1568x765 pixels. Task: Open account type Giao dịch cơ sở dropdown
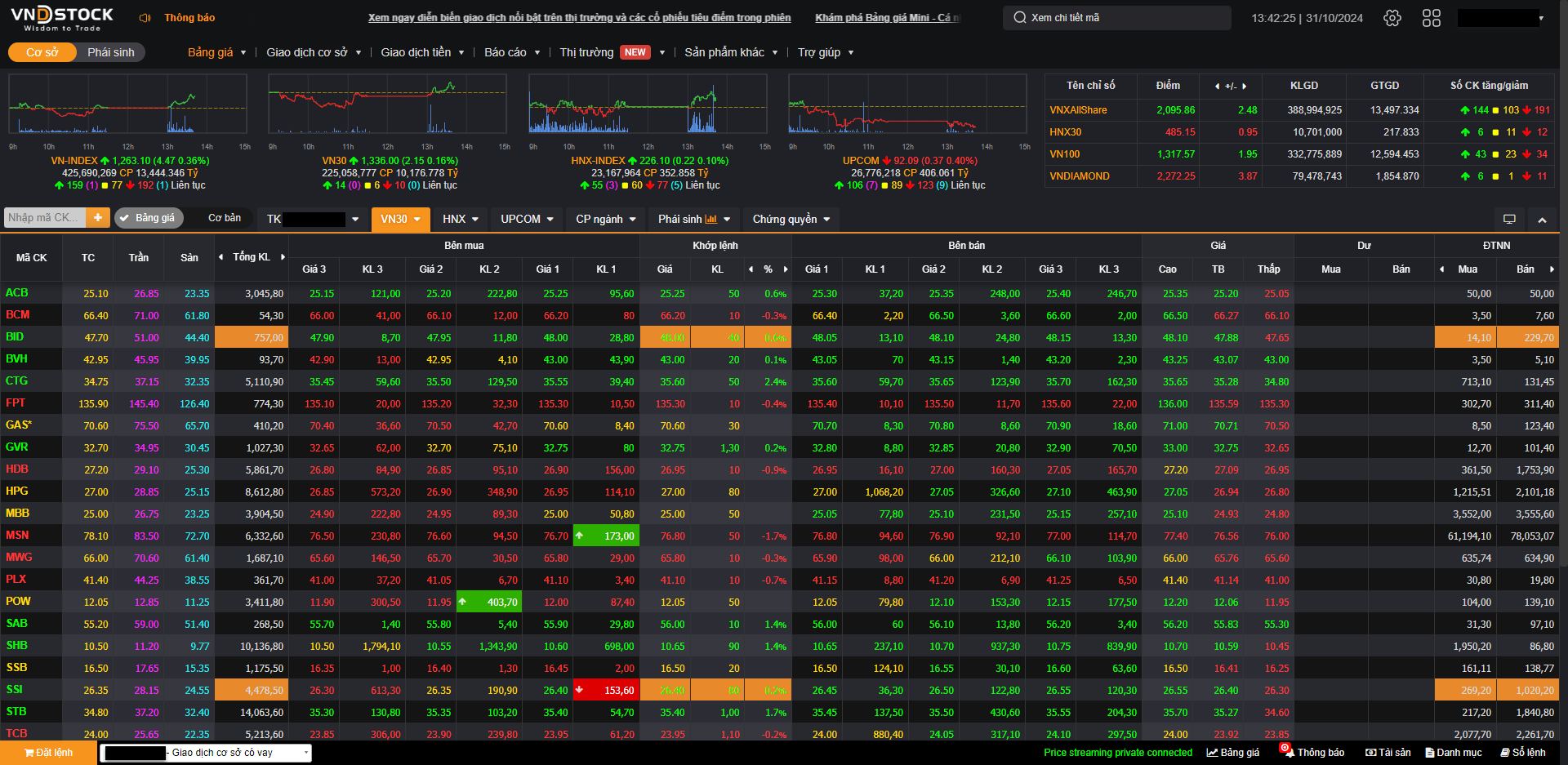click(x=206, y=753)
